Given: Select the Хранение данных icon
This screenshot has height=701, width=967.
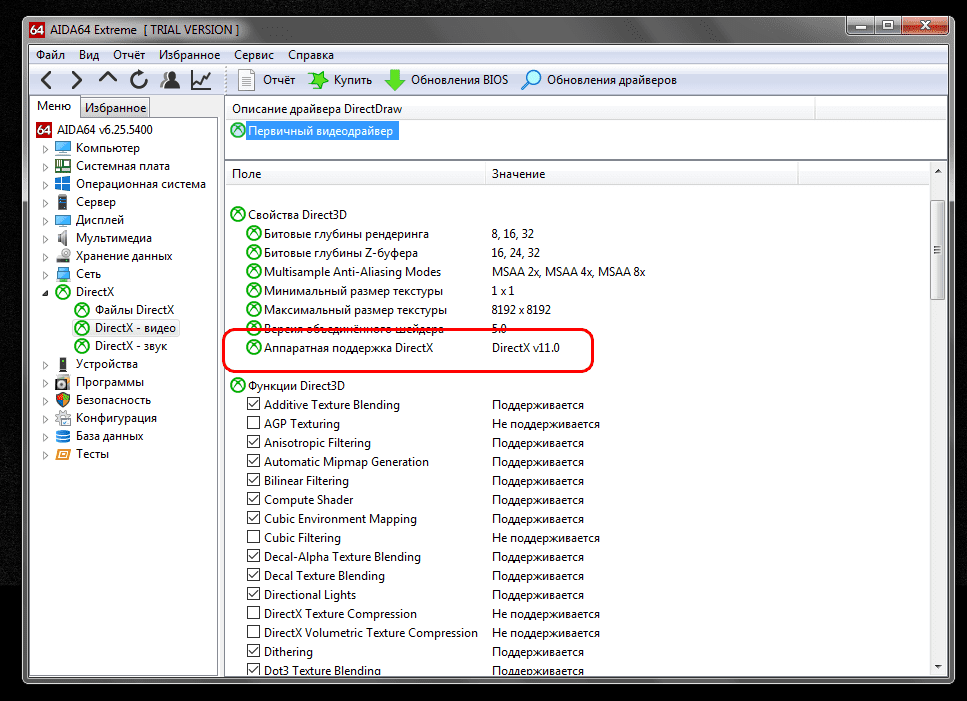Looking at the screenshot, I should pyautogui.click(x=63, y=256).
